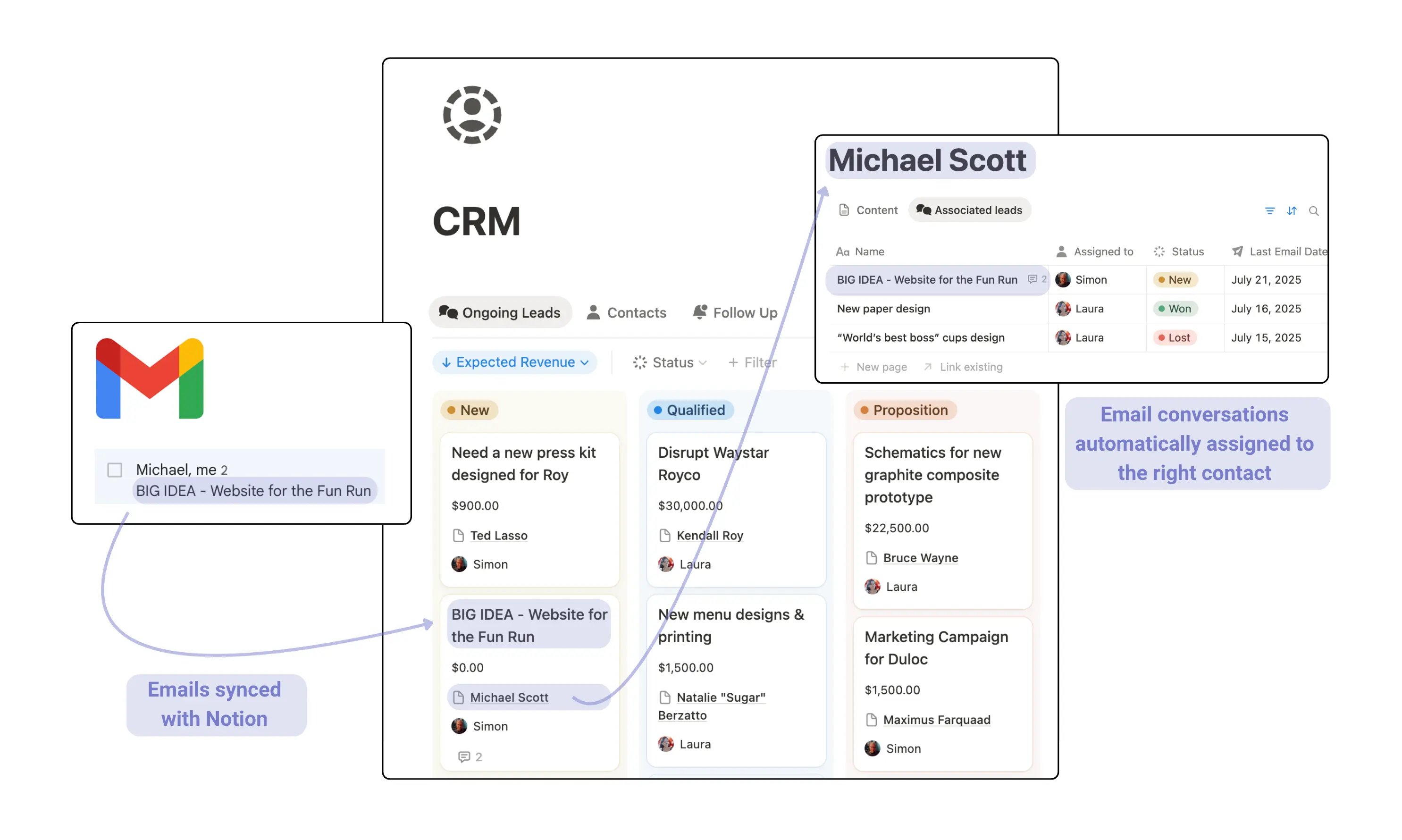Viewport: 1402px width, 840px height.
Task: Check the Michael, me email checkbox
Action: [x=115, y=470]
